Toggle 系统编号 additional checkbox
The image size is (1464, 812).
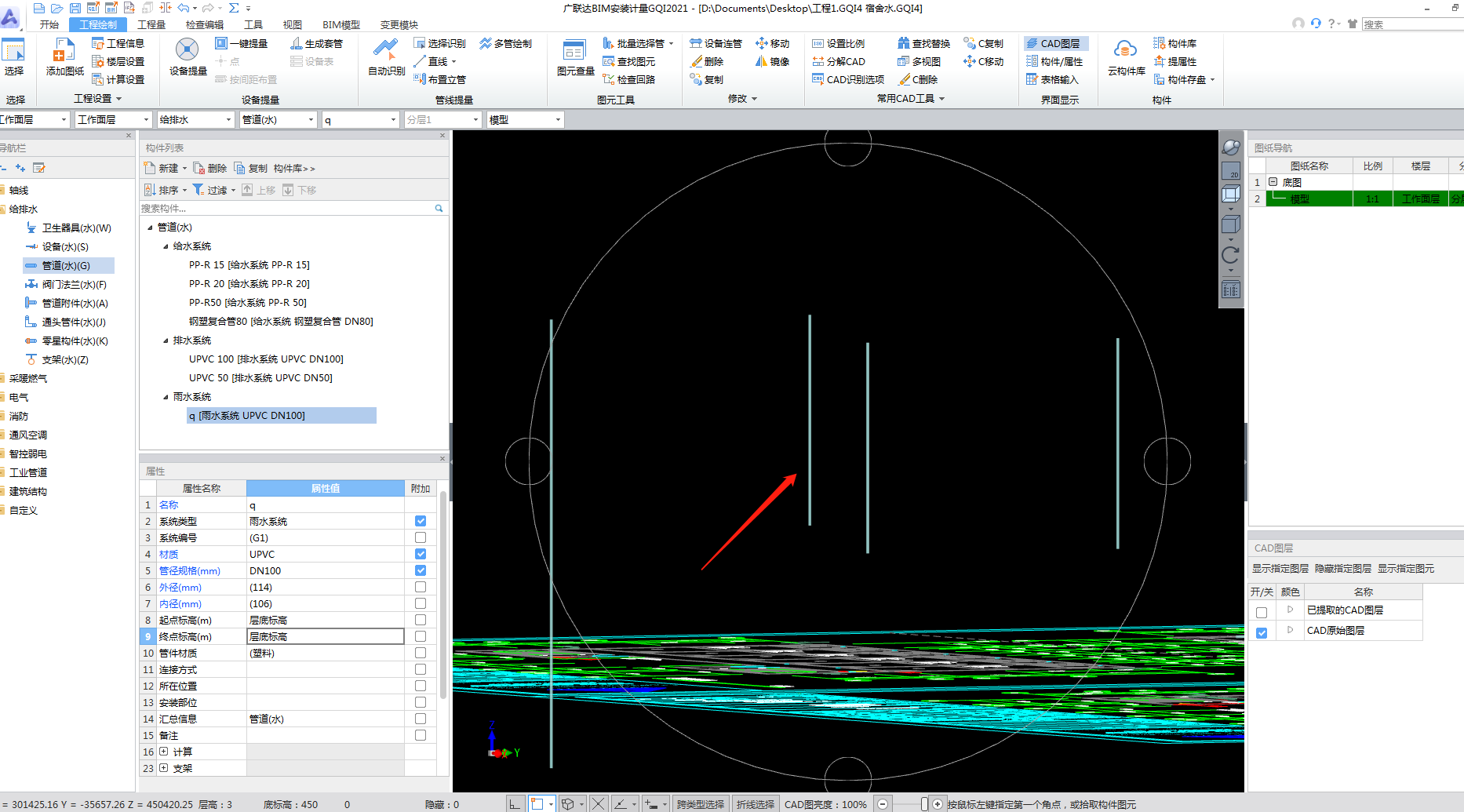421,537
